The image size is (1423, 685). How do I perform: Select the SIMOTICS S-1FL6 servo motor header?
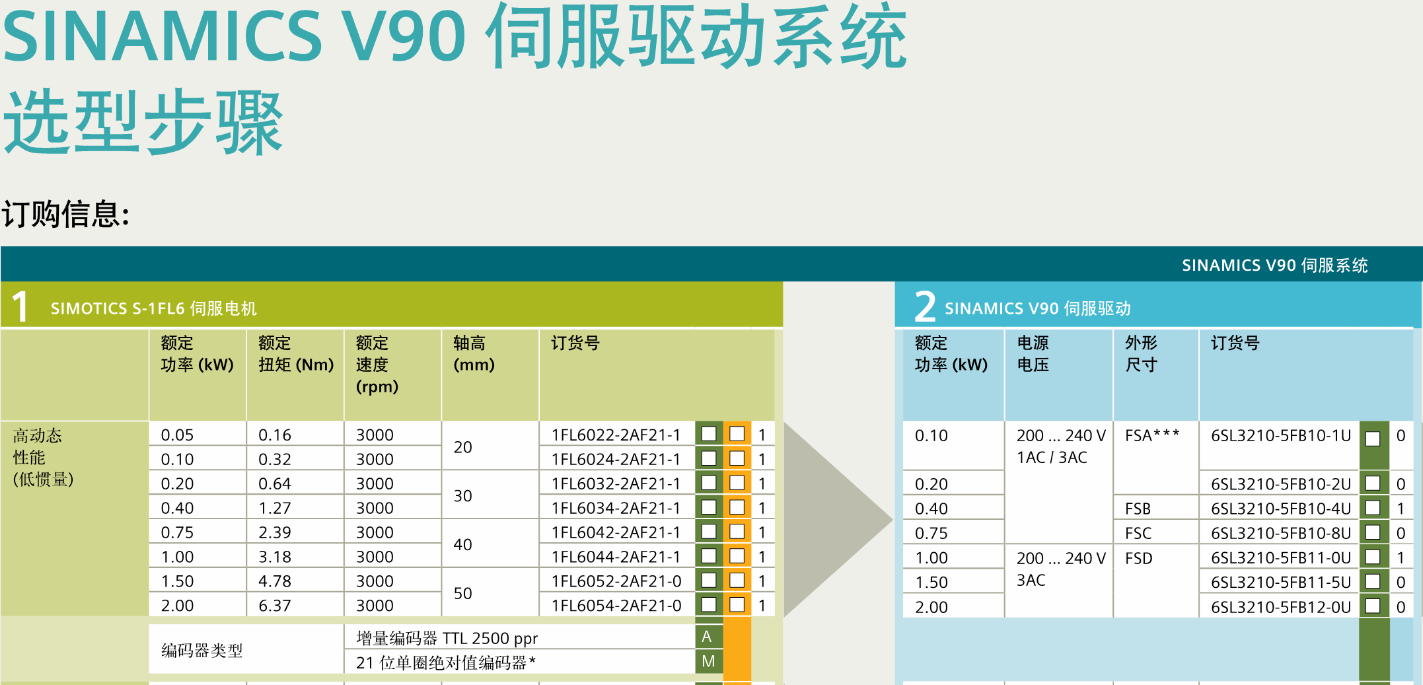pos(153,309)
